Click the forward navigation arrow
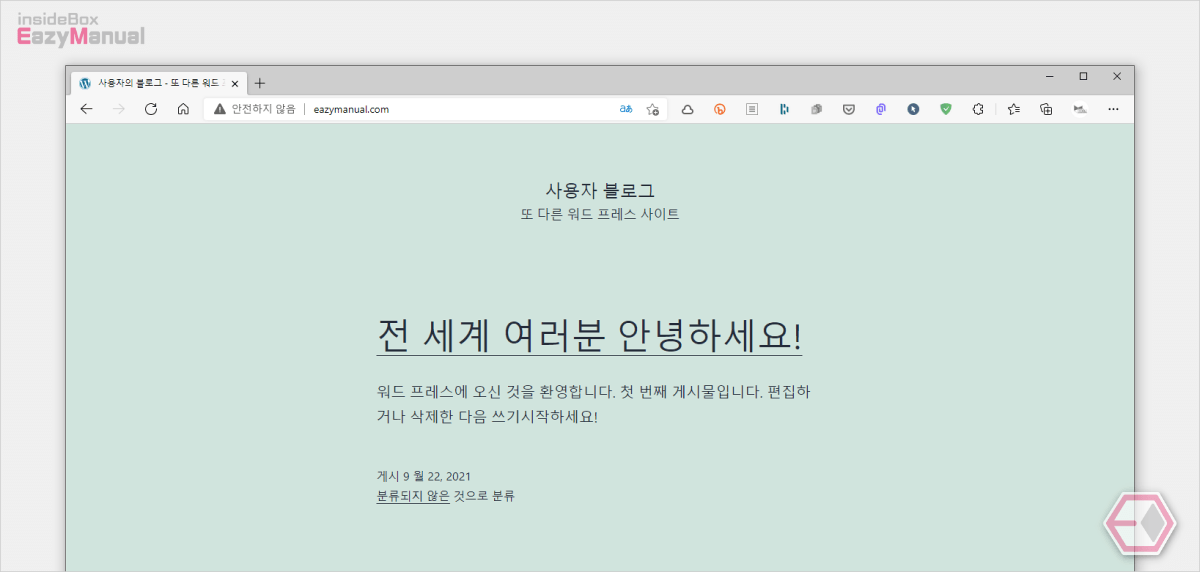The width and height of the screenshot is (1200, 572). click(119, 109)
